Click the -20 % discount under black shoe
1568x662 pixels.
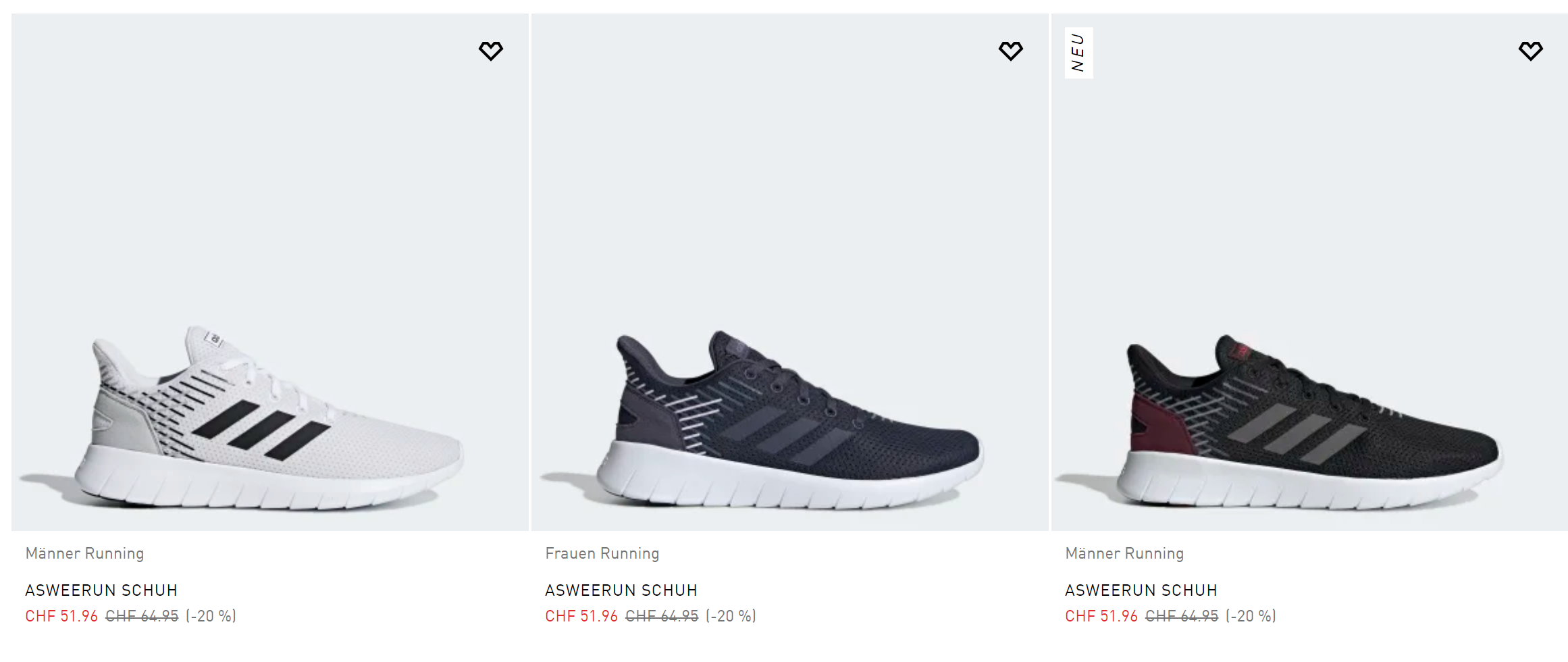[1251, 616]
